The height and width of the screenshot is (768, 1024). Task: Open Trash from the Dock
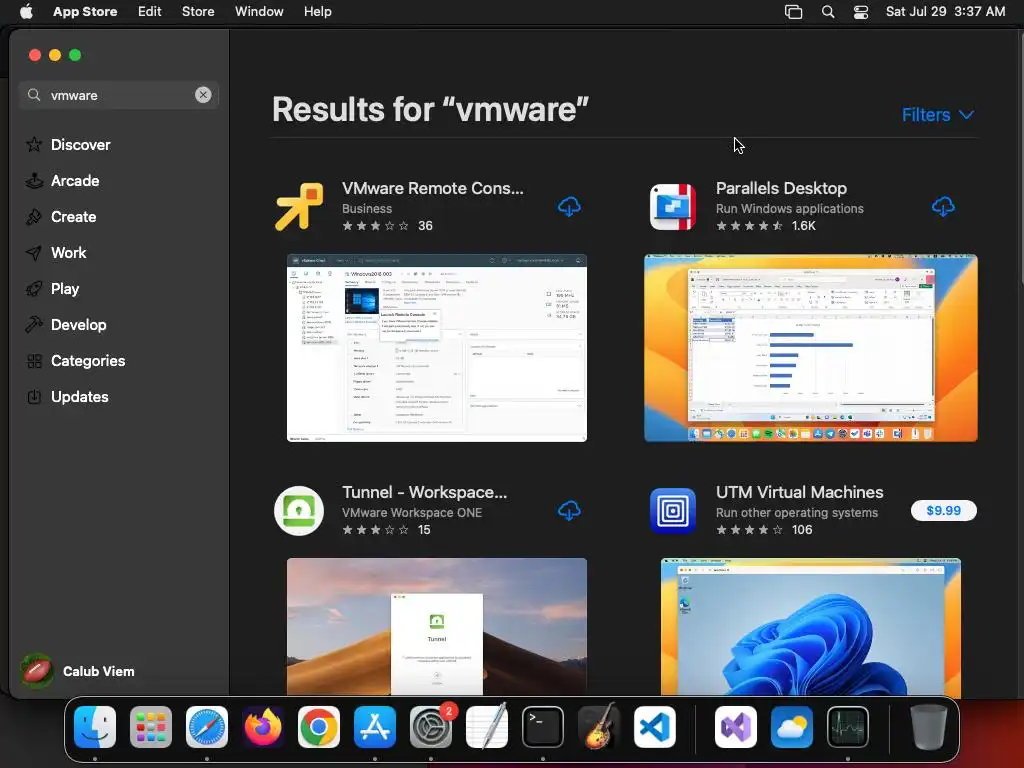click(x=929, y=727)
